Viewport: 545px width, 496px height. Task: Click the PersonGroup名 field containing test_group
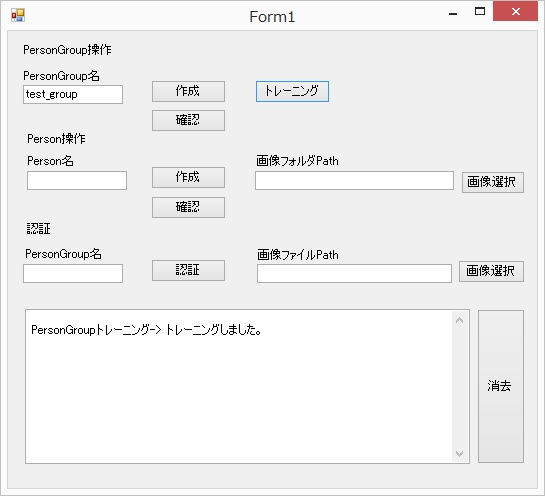tap(73, 95)
